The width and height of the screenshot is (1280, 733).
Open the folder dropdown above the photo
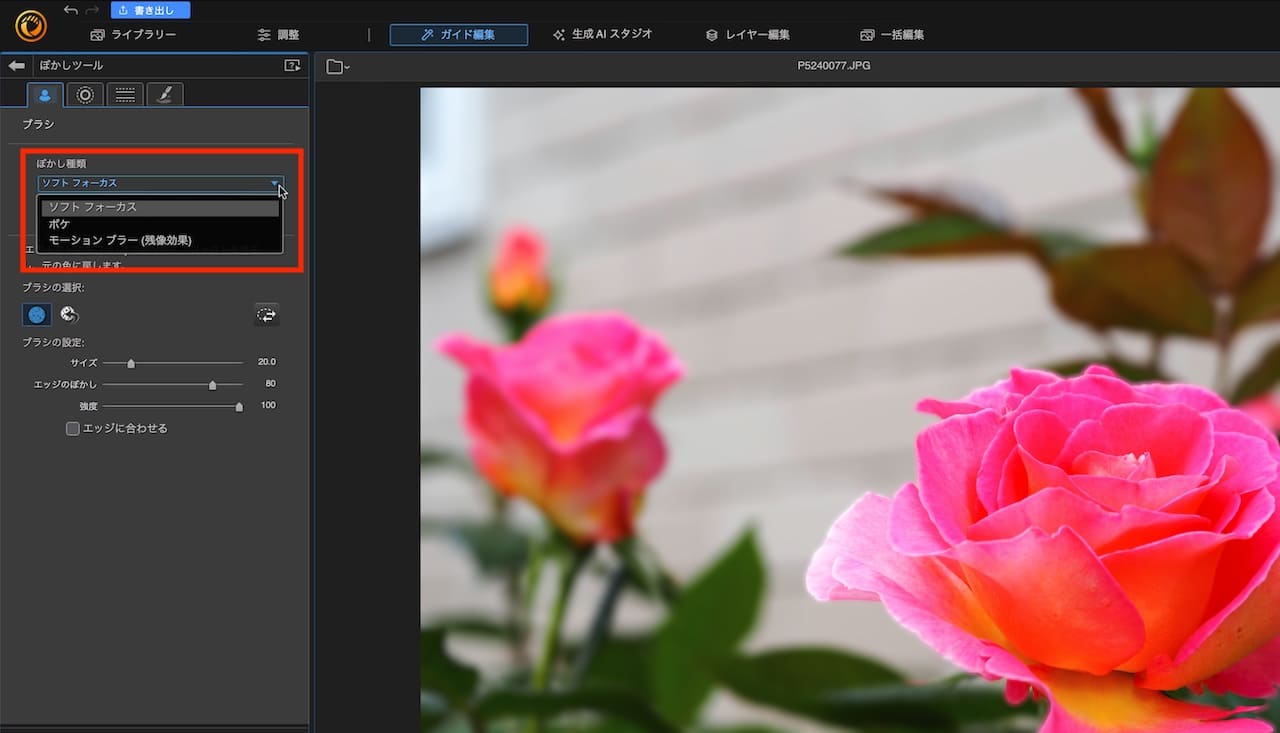click(x=337, y=67)
